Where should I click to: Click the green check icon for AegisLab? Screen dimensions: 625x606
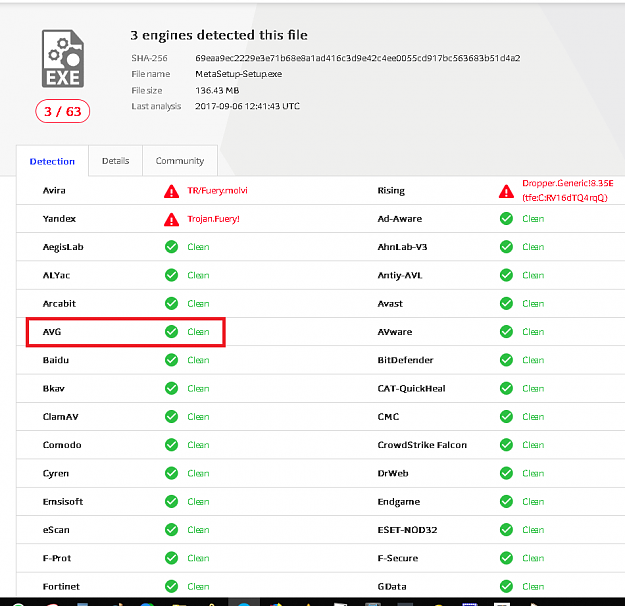[x=171, y=247]
